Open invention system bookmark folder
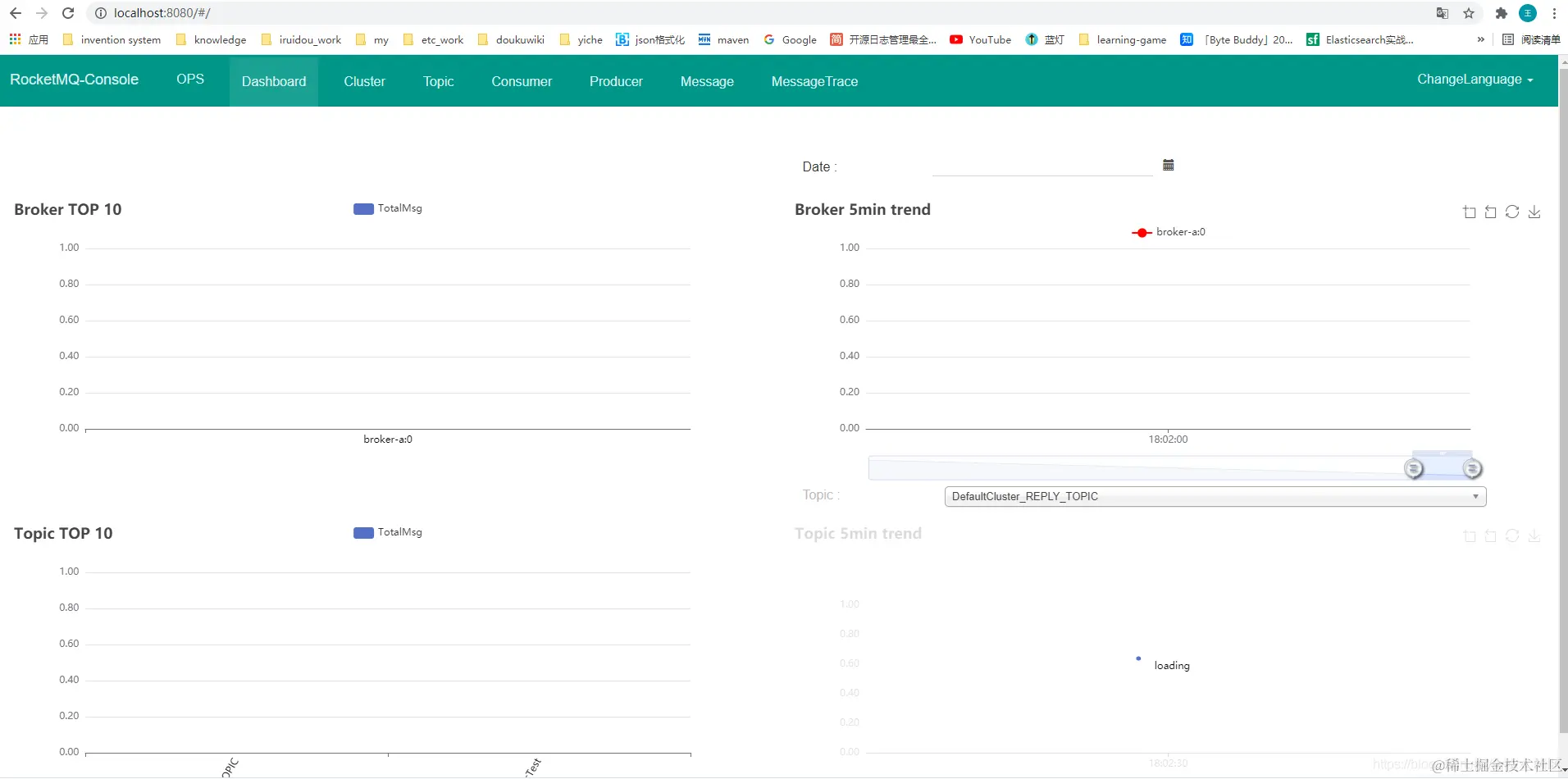This screenshot has height=779, width=1568. (x=112, y=39)
